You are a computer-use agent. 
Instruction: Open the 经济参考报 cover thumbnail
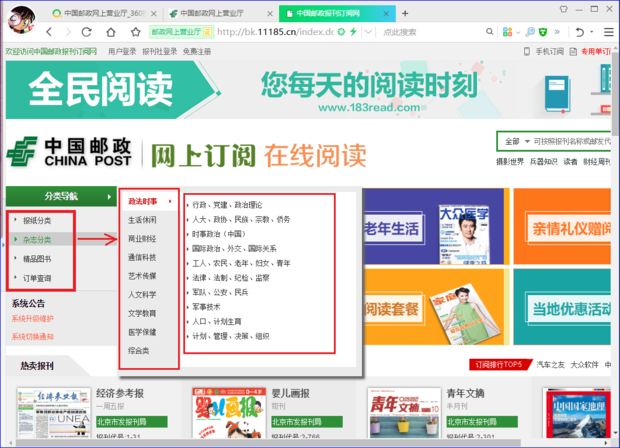tap(54, 413)
